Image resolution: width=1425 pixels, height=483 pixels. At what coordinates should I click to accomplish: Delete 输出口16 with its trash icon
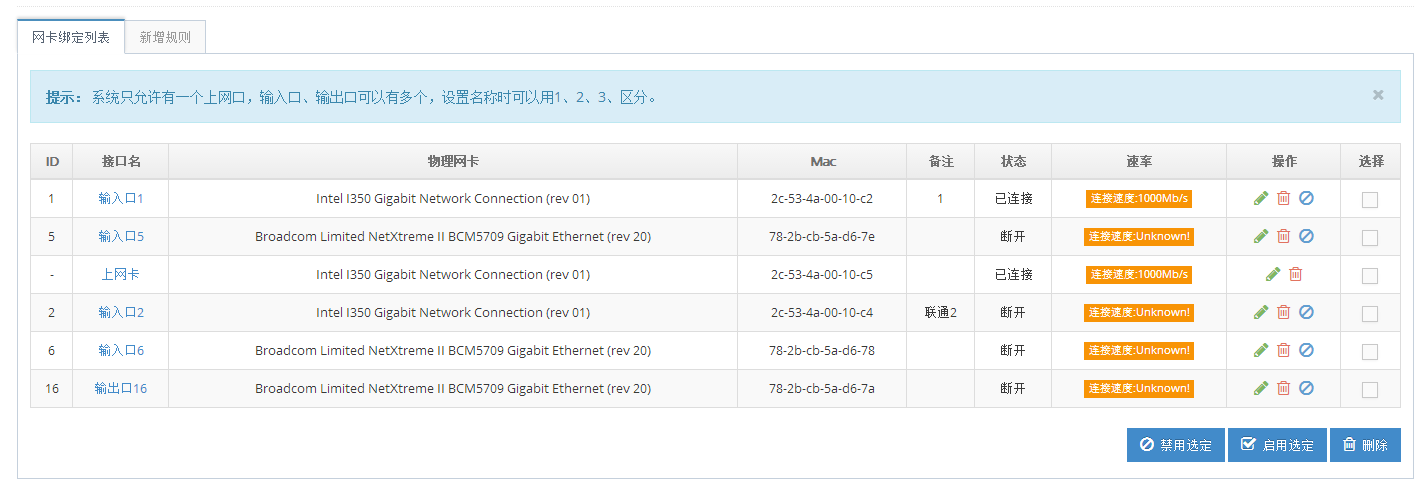[x=1284, y=388]
